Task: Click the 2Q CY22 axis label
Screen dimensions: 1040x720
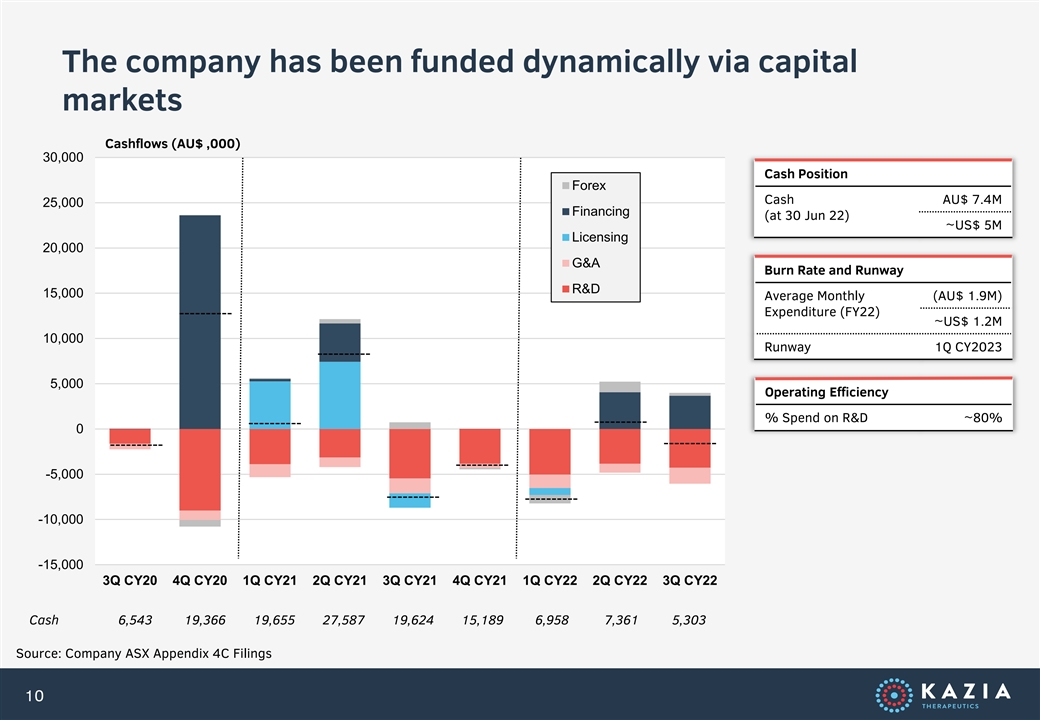Action: 619,581
